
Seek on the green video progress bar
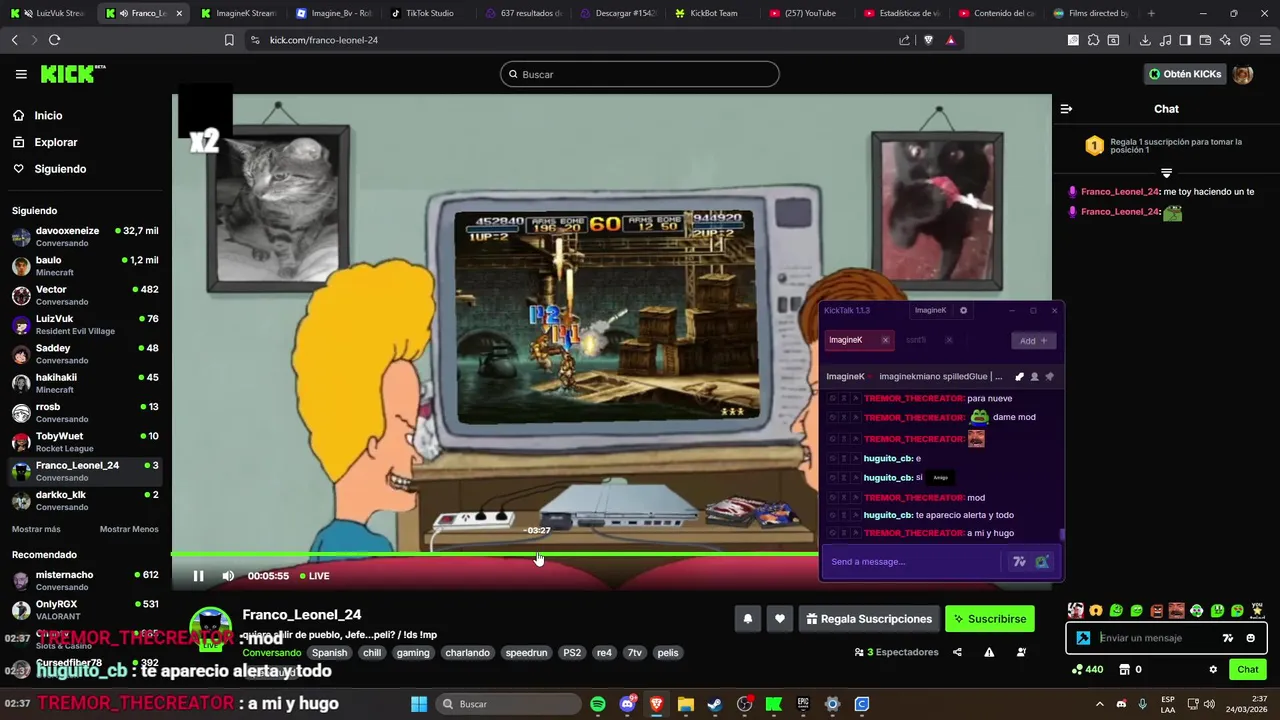coord(495,554)
